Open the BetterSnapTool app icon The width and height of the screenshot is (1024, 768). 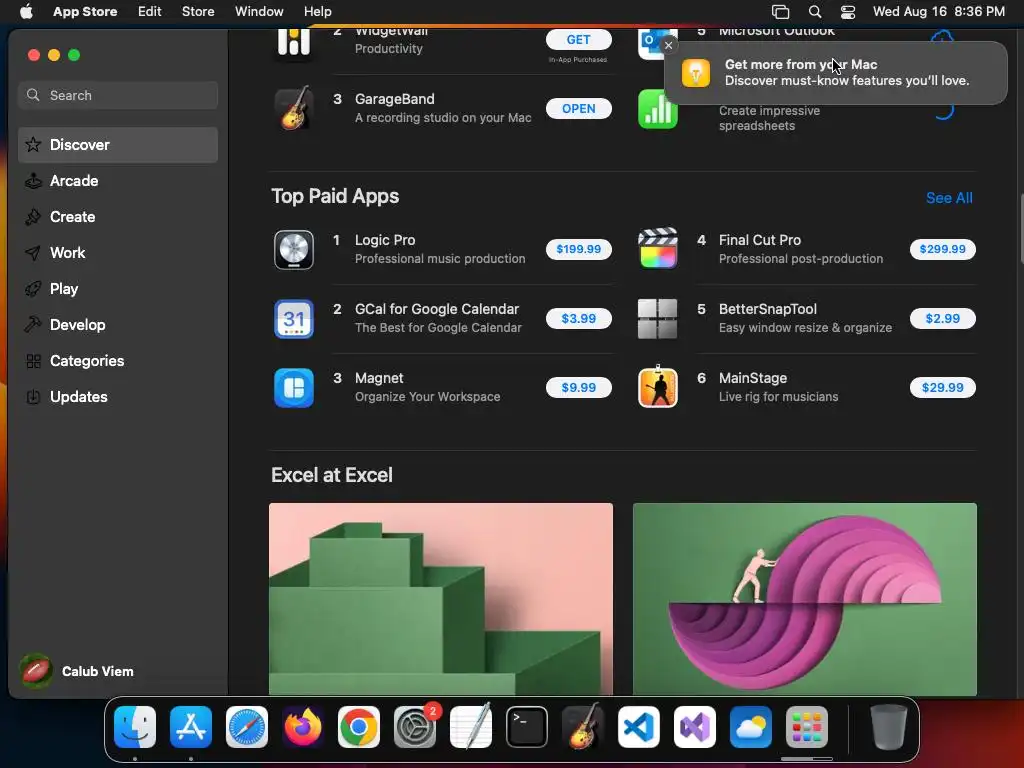coord(658,319)
